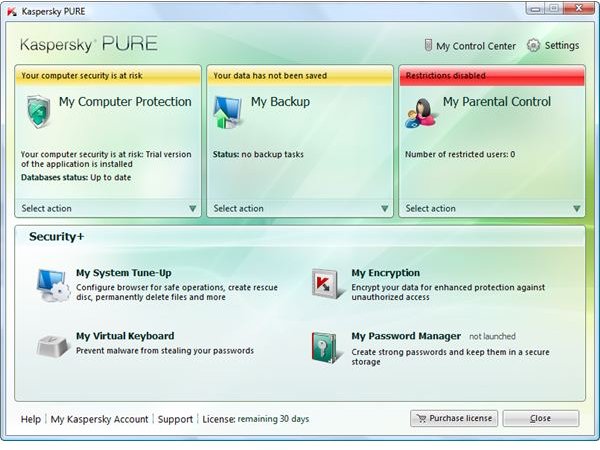Click the Parental Control people icon

pyautogui.click(x=421, y=112)
